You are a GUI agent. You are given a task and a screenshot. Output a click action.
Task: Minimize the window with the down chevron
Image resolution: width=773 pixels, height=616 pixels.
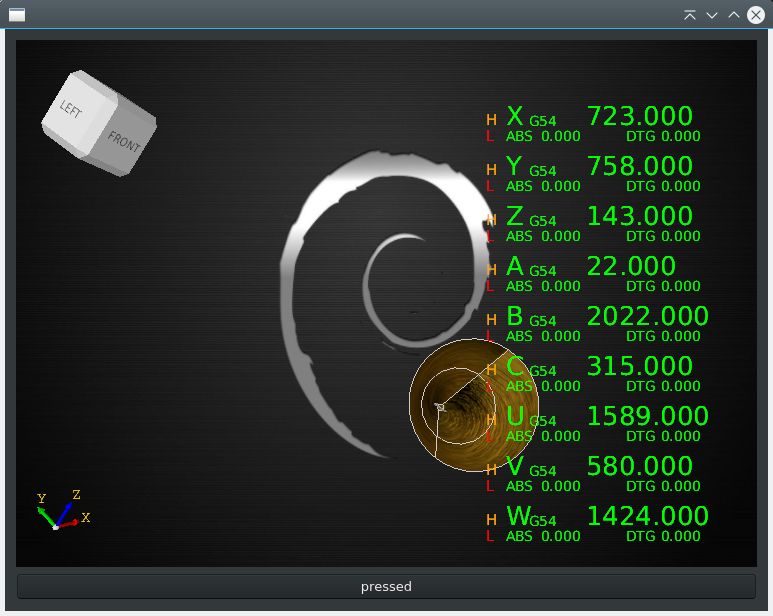[712, 15]
